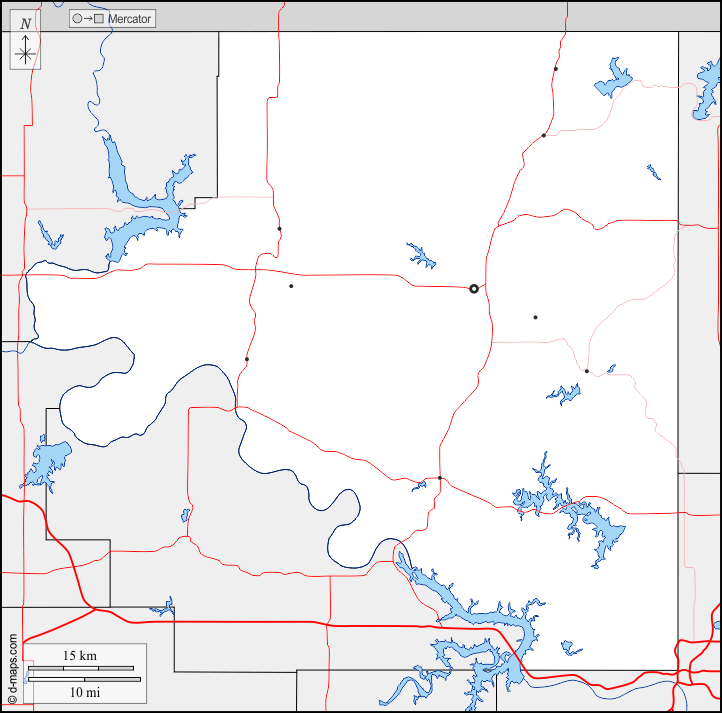
Task: Click the d-maps.com copyright text
Action: 13,669
